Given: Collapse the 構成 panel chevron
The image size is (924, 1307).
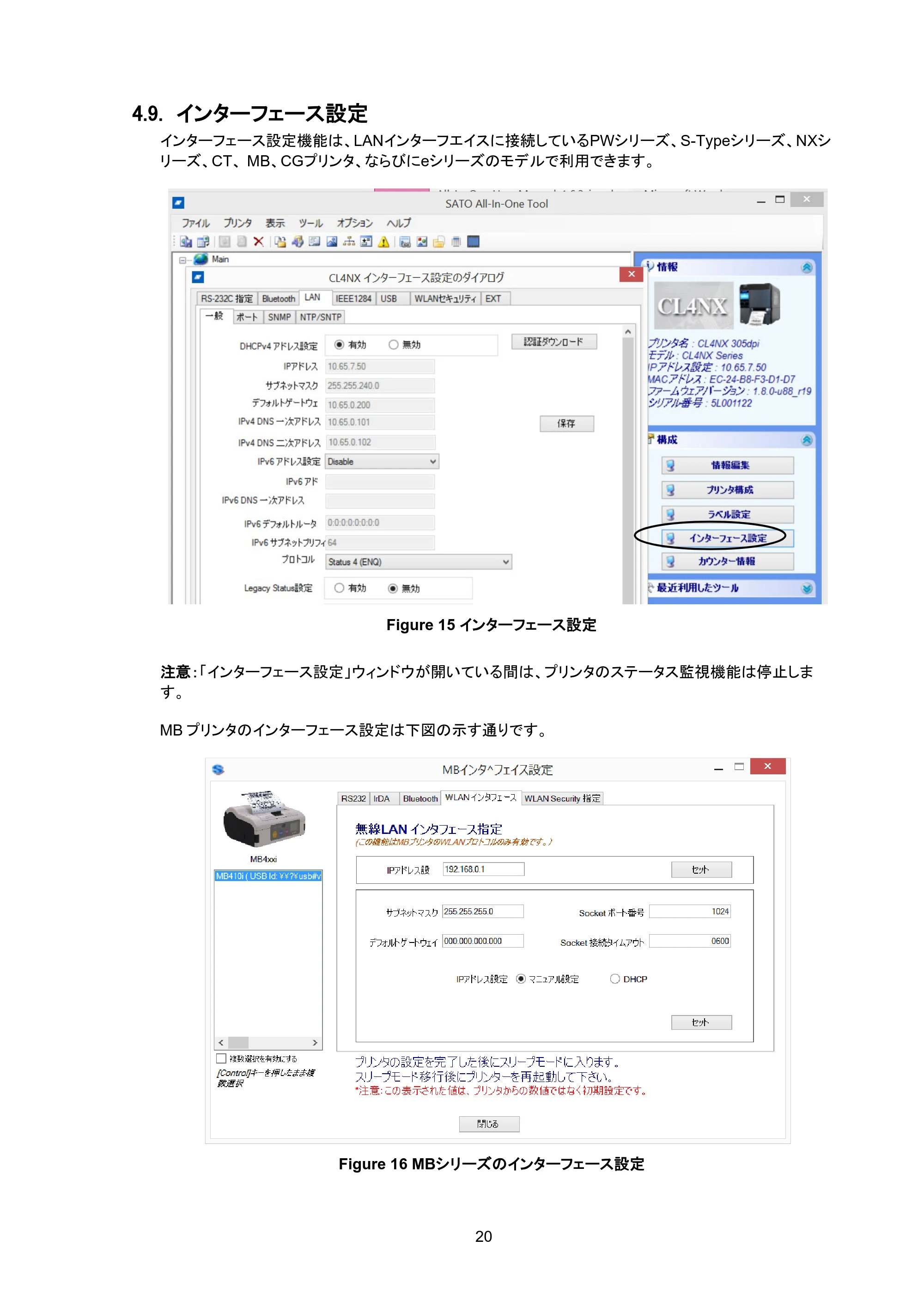Looking at the screenshot, I should pos(806,440).
